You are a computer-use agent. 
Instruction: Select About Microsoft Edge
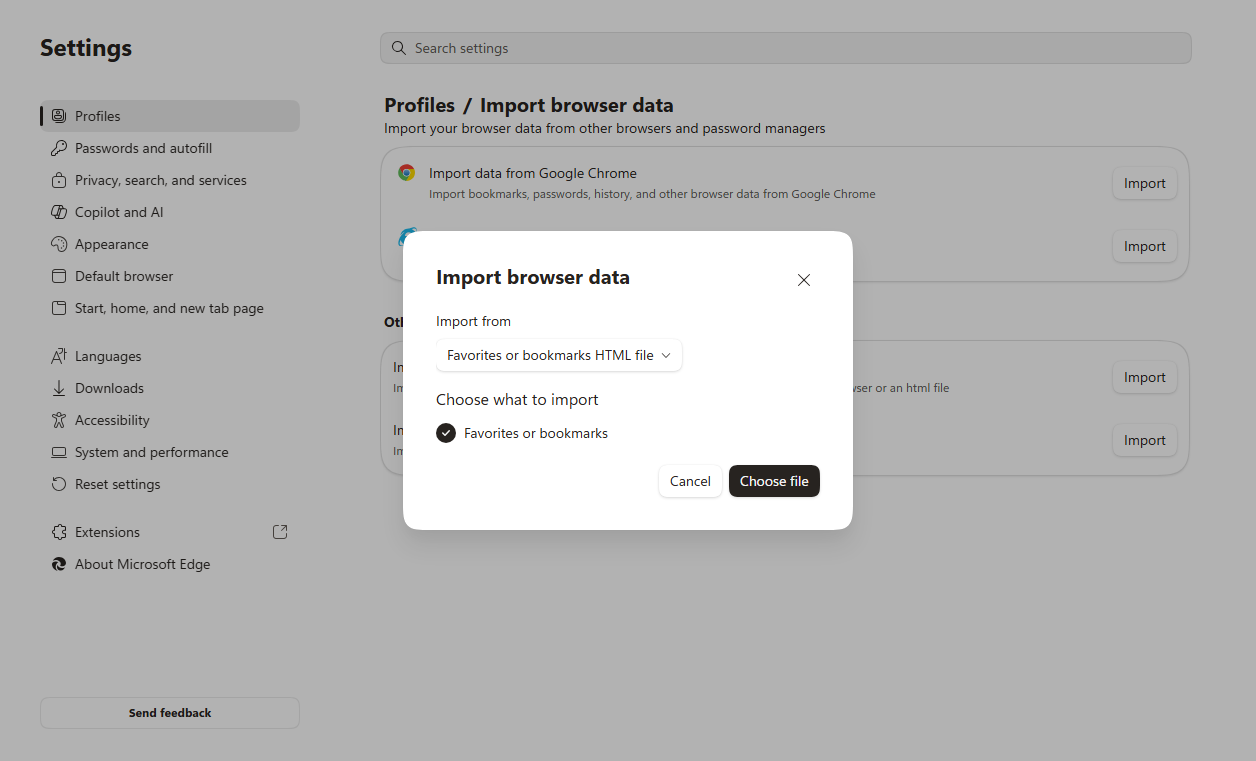[x=170, y=564]
